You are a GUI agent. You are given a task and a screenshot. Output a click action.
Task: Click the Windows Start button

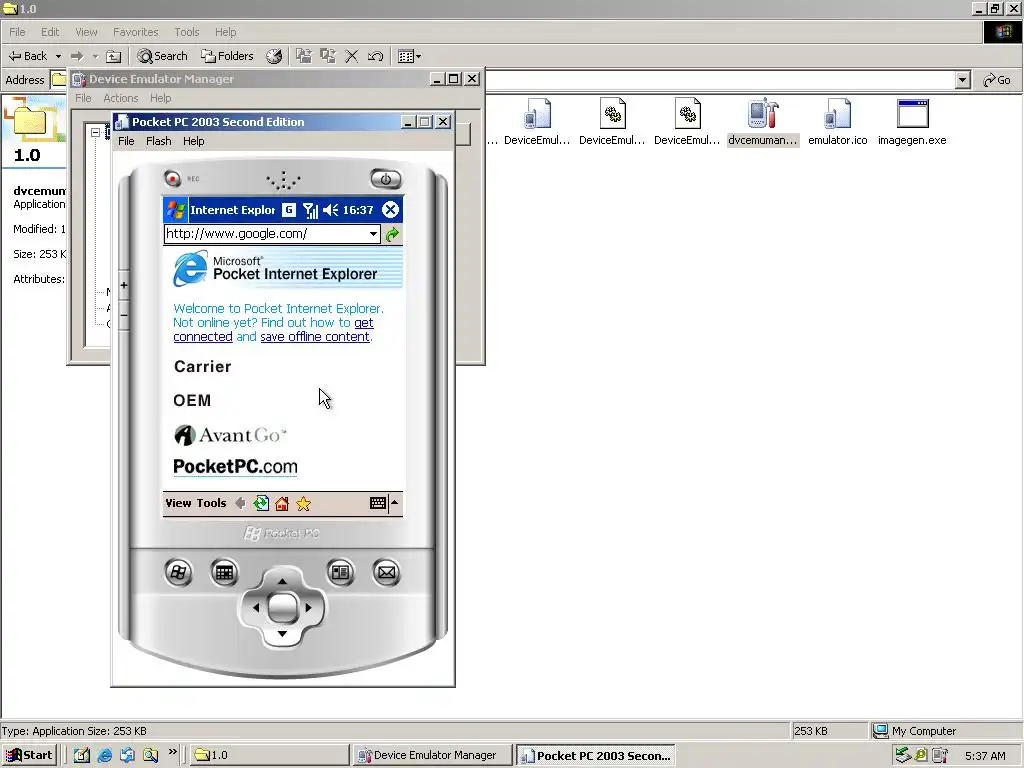pos(29,755)
